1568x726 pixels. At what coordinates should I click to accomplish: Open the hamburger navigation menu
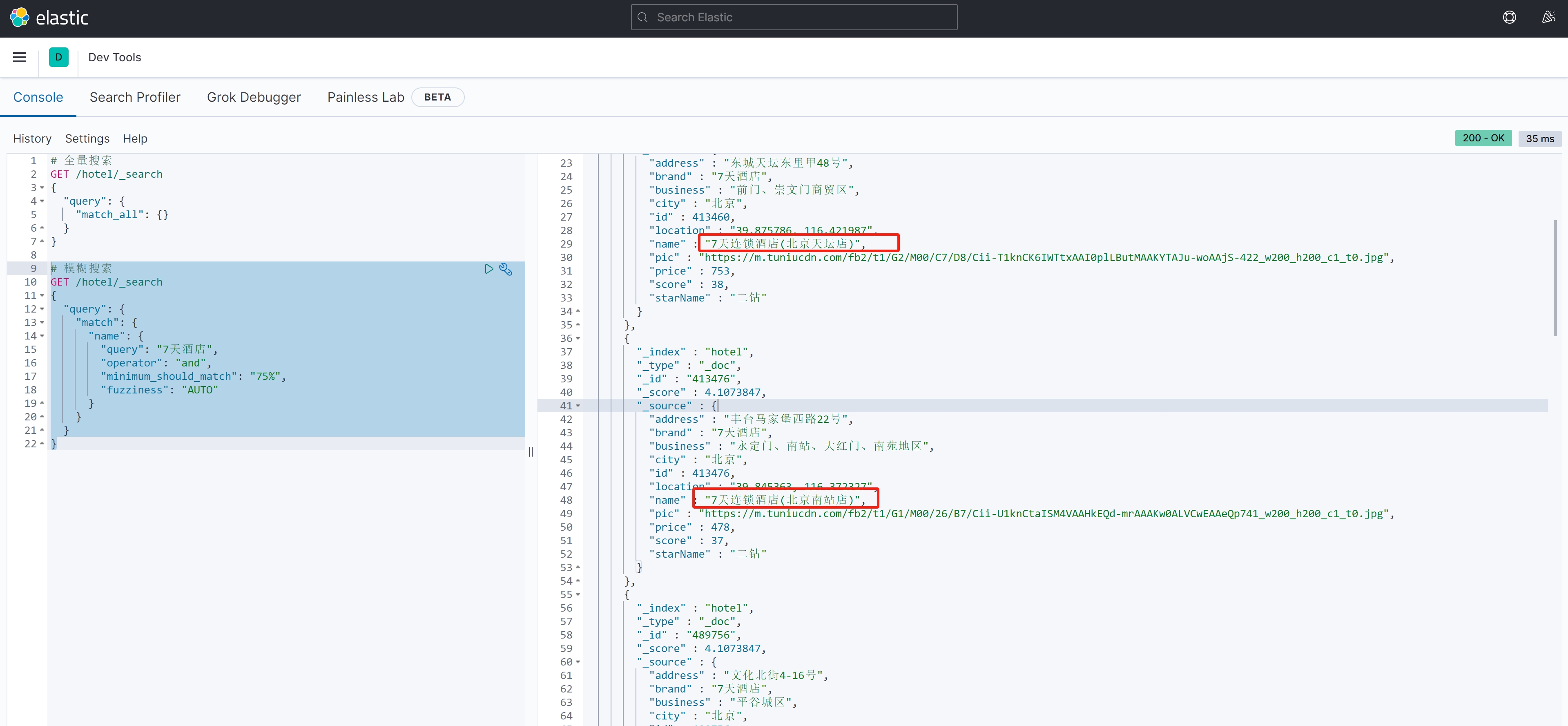tap(20, 57)
